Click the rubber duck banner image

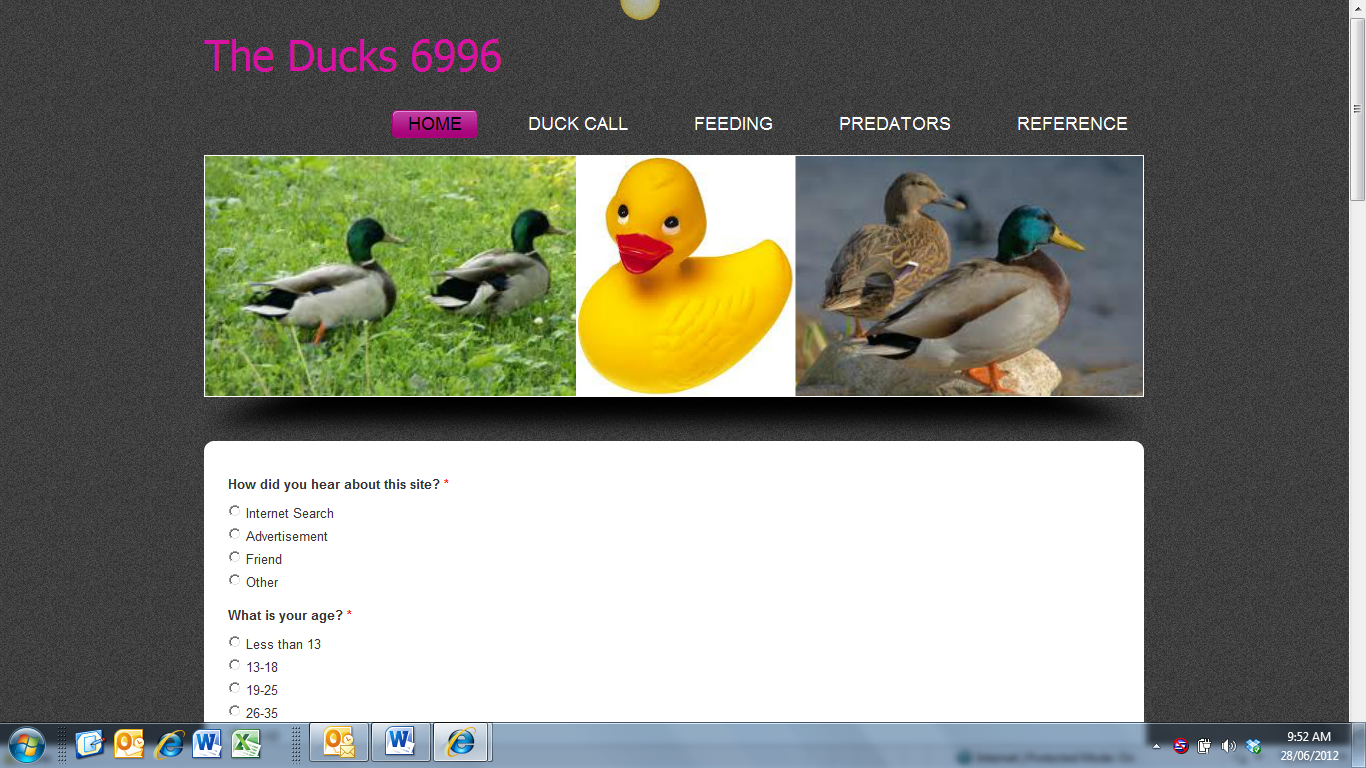[x=685, y=276]
